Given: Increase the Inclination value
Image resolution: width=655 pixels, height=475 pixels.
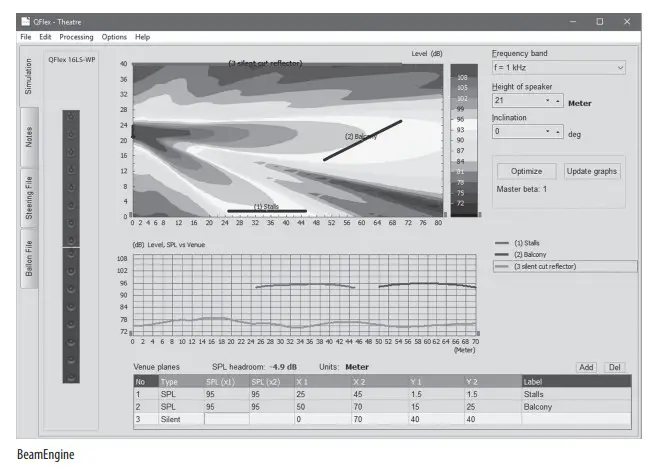Looking at the screenshot, I should 558,132.
